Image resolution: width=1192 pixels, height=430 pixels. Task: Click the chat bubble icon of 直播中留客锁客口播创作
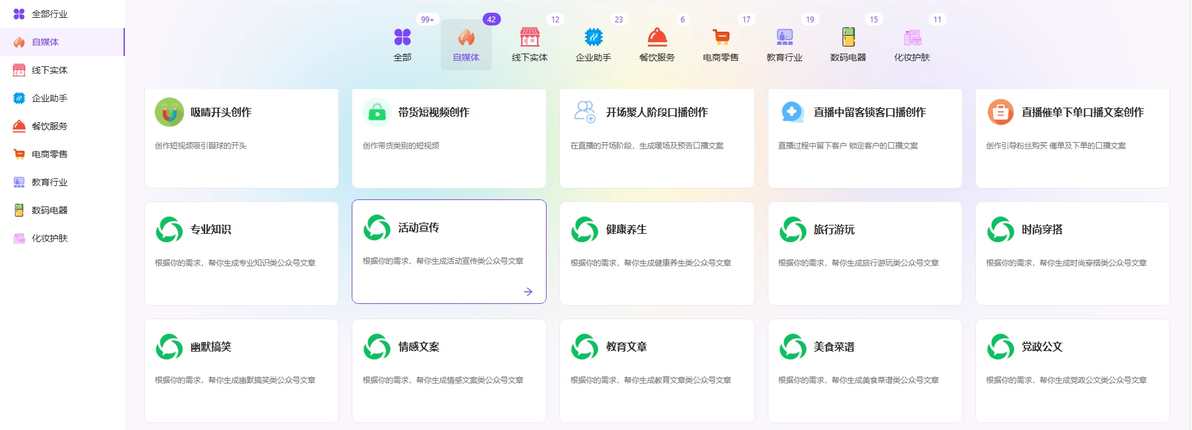pyautogui.click(x=793, y=112)
